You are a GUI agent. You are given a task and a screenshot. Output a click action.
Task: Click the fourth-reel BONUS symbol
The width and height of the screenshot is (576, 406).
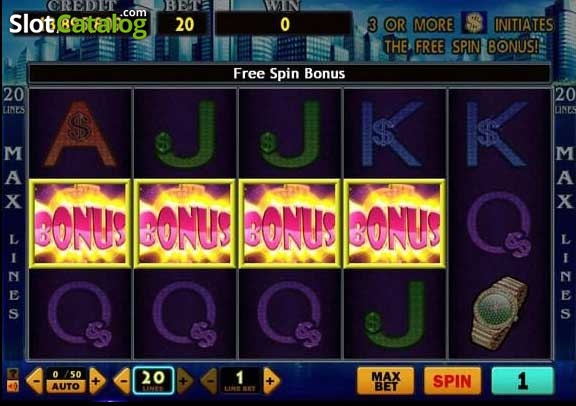(394, 223)
